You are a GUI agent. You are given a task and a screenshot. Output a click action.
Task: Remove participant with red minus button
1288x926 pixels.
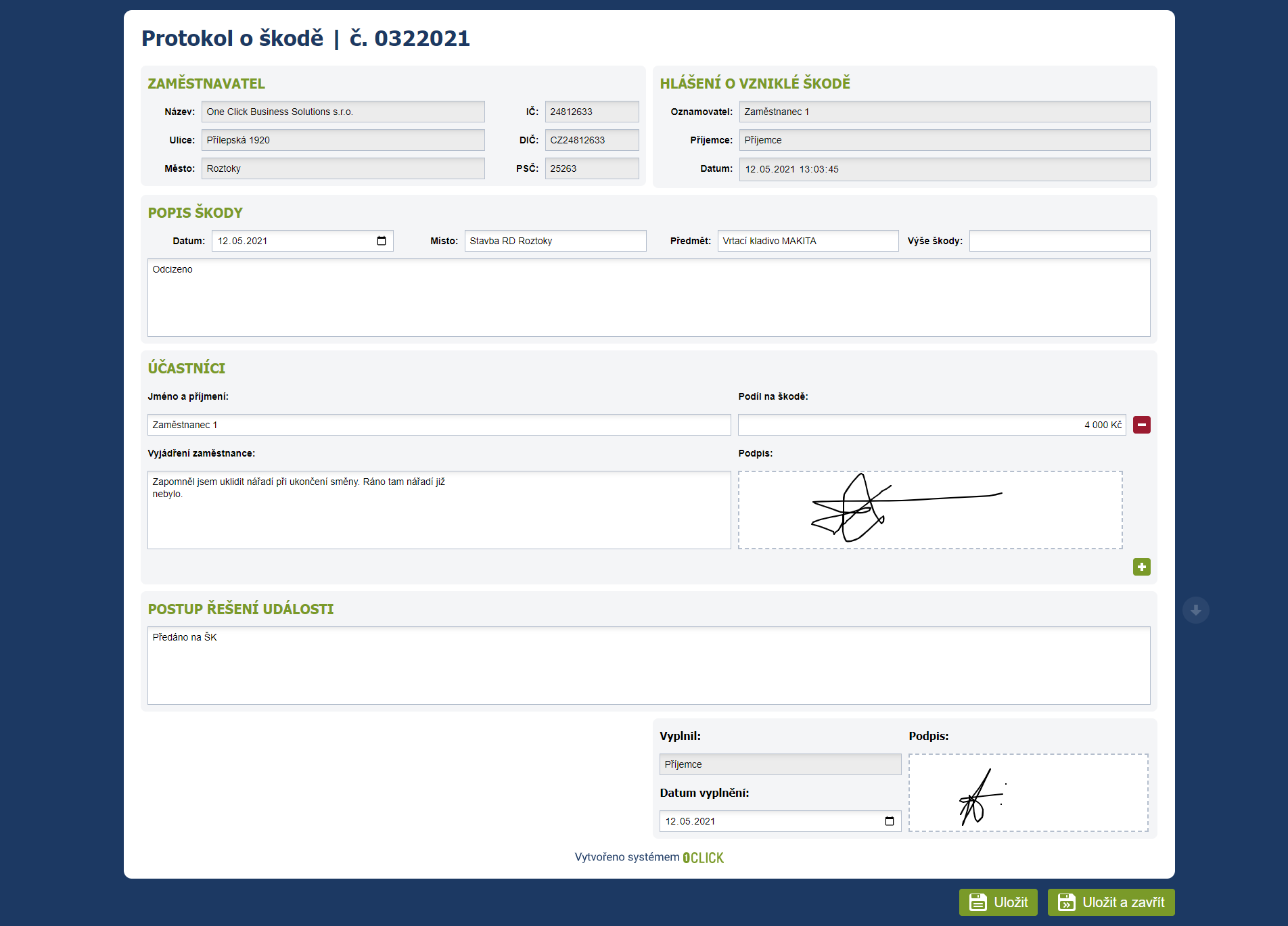point(1141,425)
